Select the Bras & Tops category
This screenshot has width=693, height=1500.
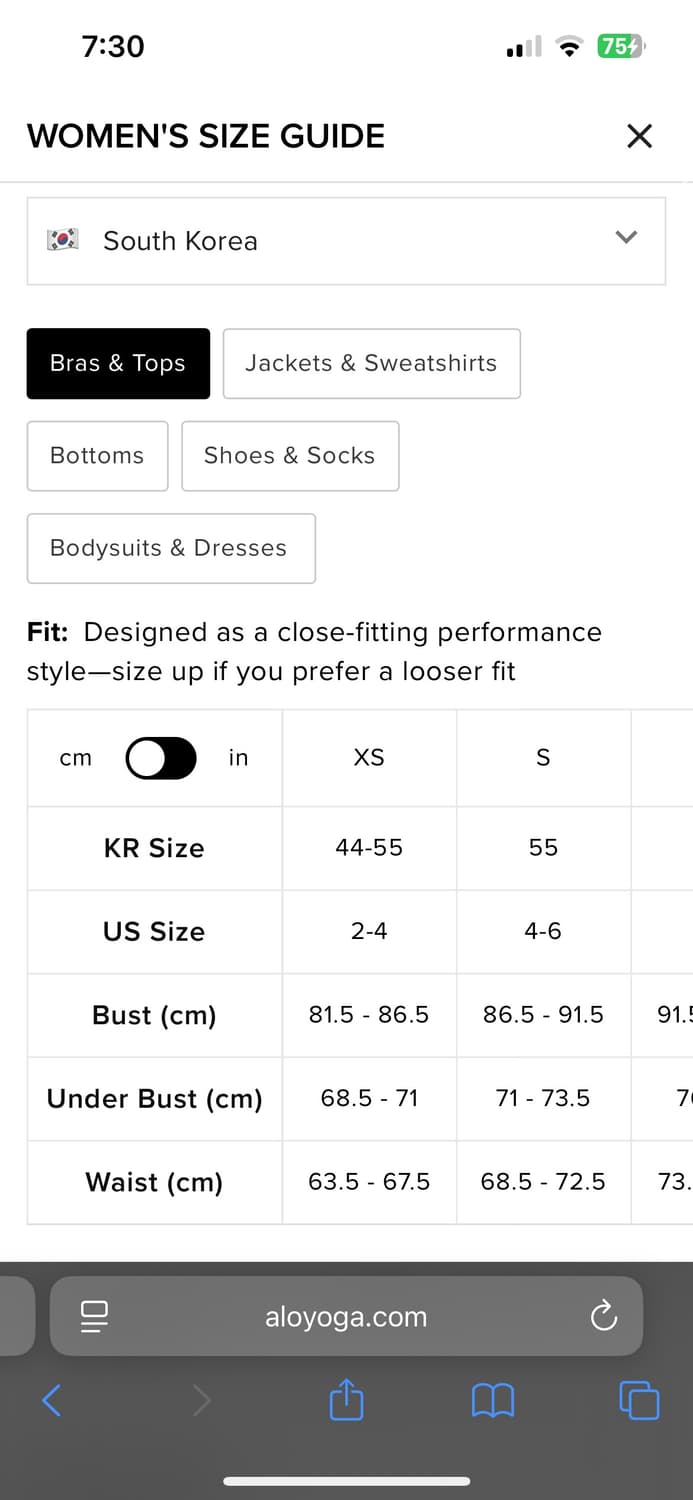[x=118, y=363]
